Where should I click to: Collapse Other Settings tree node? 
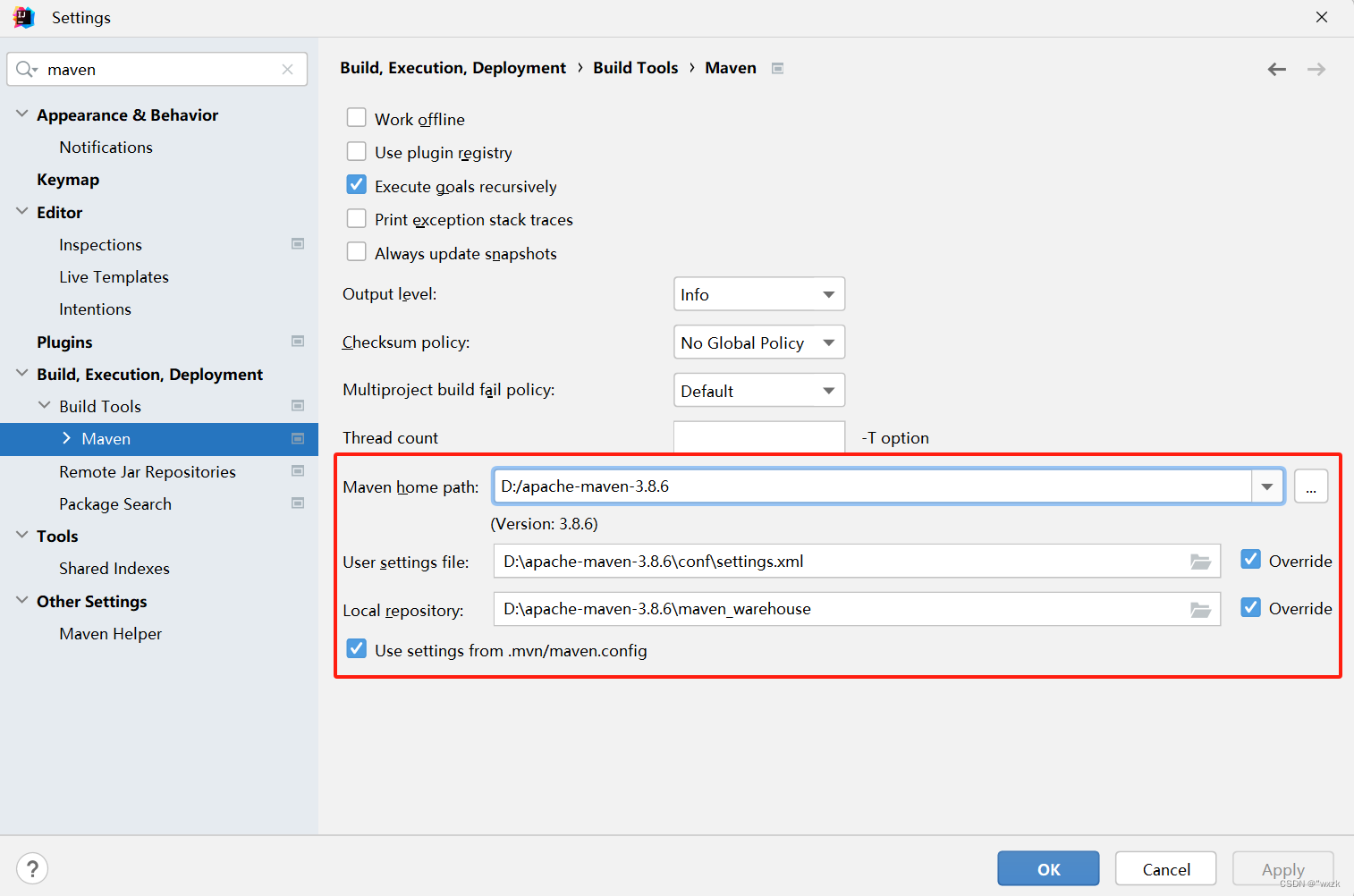point(22,600)
